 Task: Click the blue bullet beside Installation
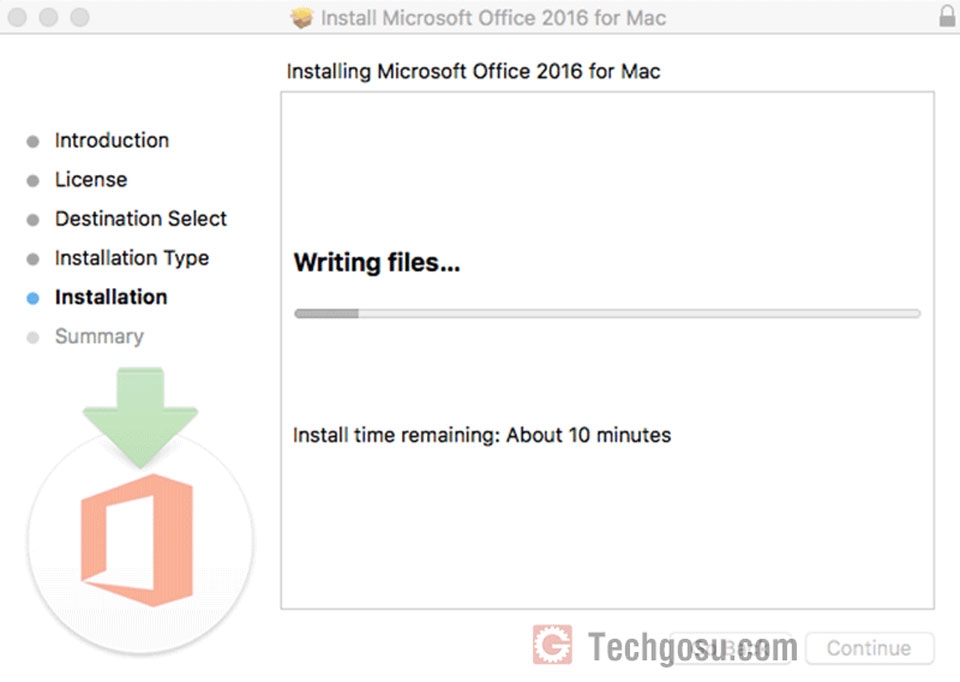33,298
